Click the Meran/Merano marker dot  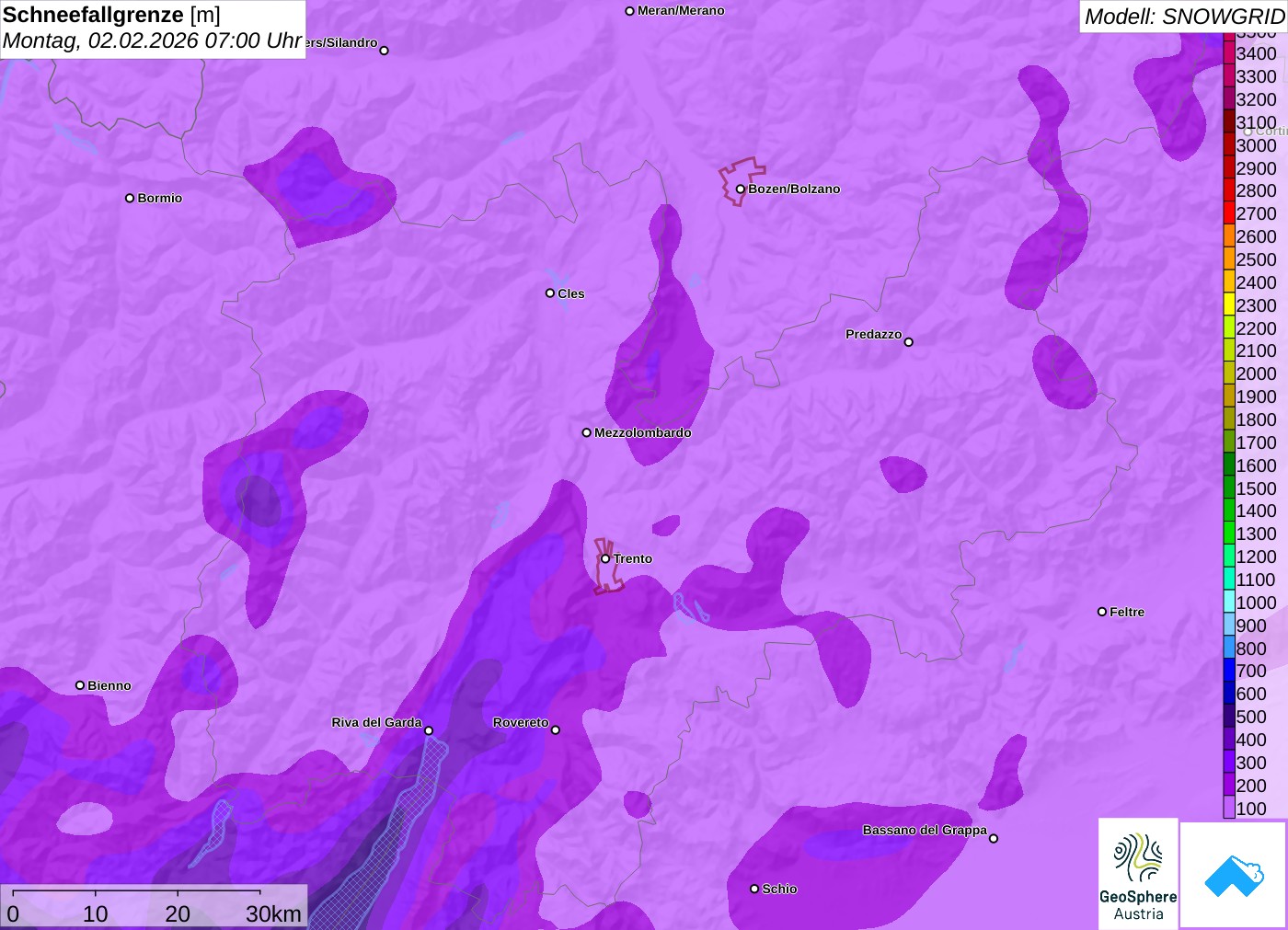pos(629,11)
